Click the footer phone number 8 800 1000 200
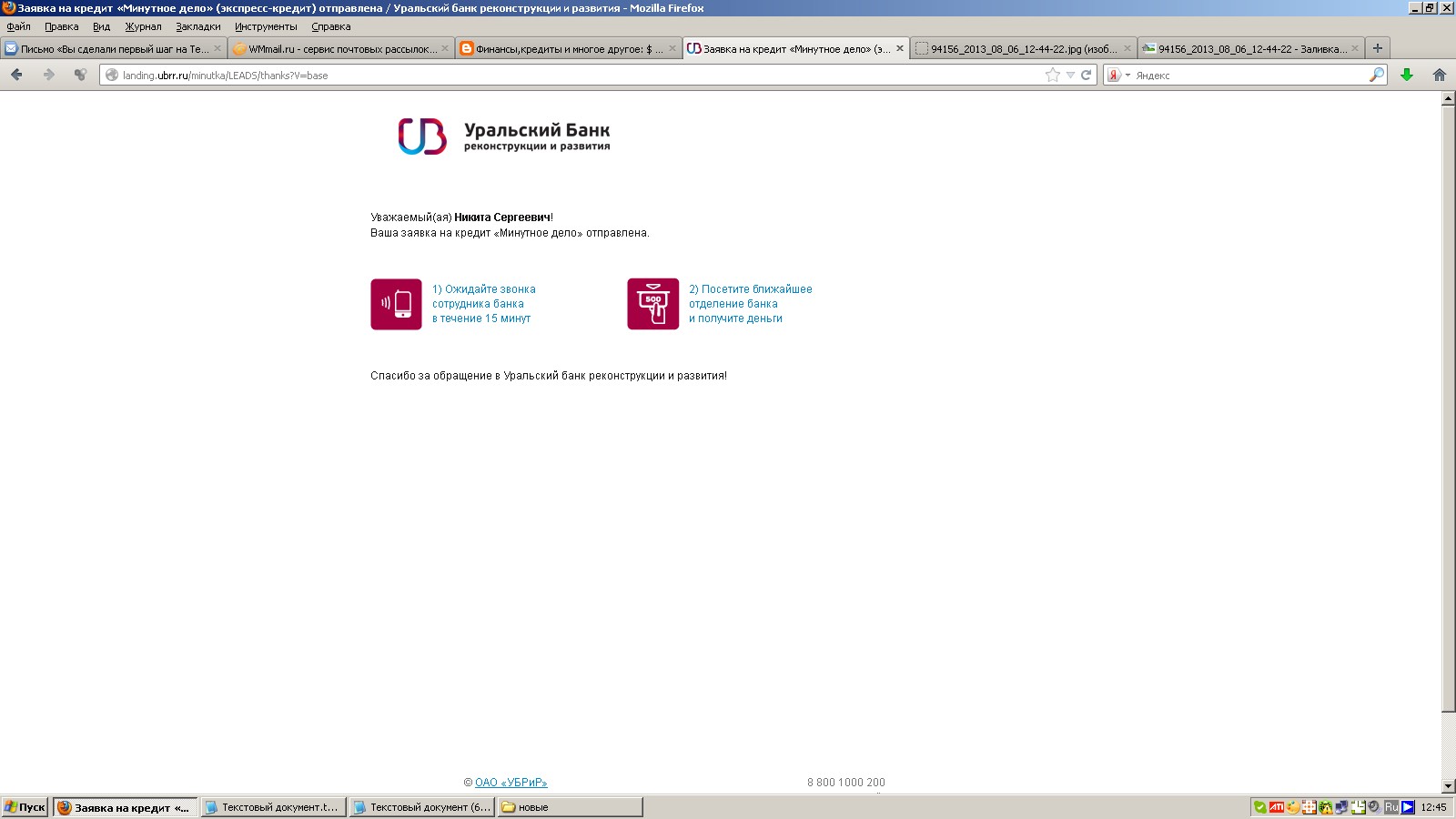 846,783
